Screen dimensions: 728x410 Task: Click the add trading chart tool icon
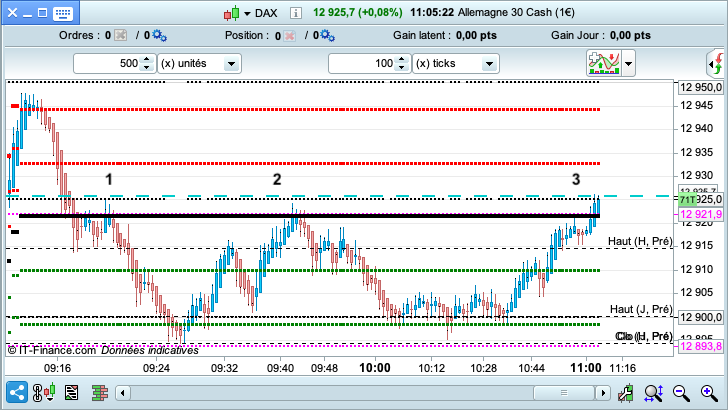[604, 63]
